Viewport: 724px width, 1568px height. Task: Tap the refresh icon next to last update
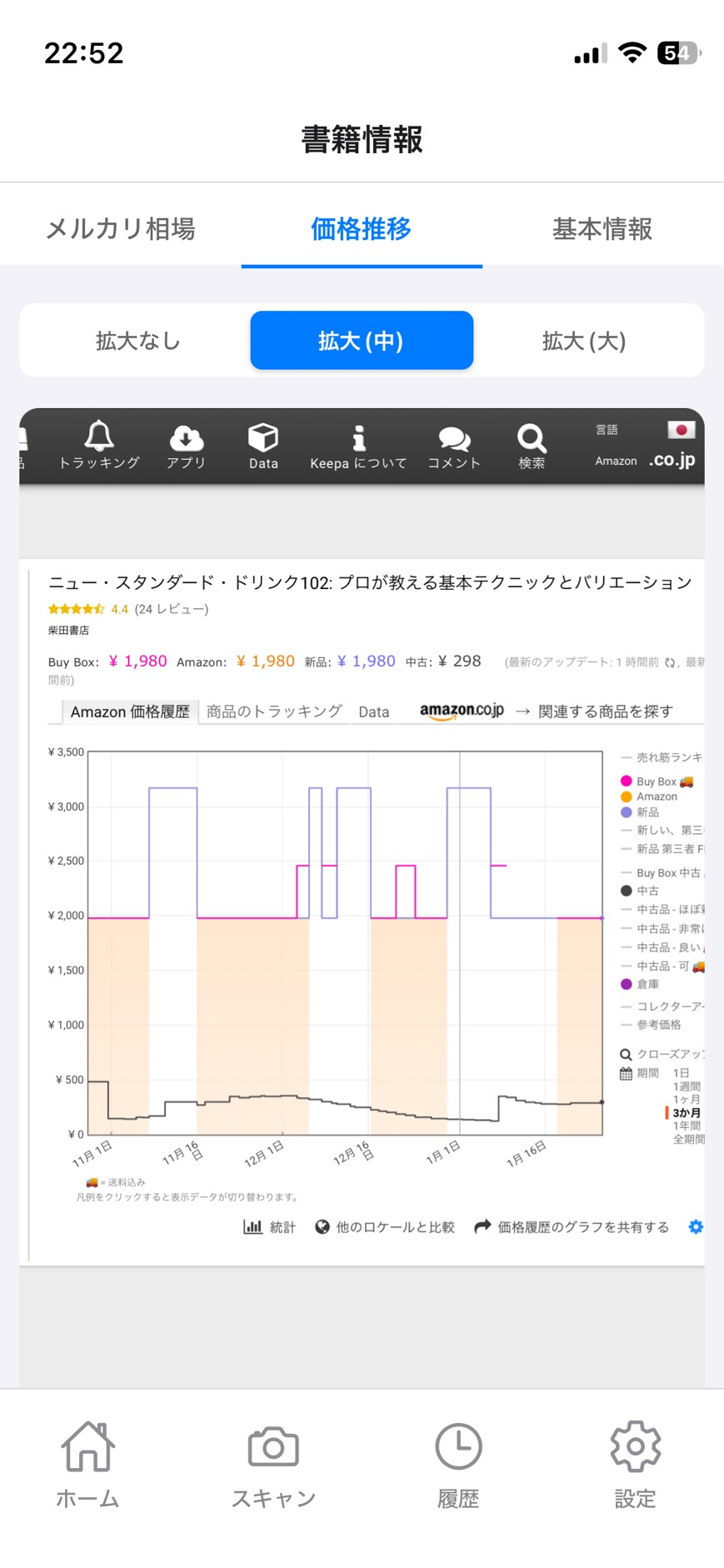pyautogui.click(x=669, y=662)
